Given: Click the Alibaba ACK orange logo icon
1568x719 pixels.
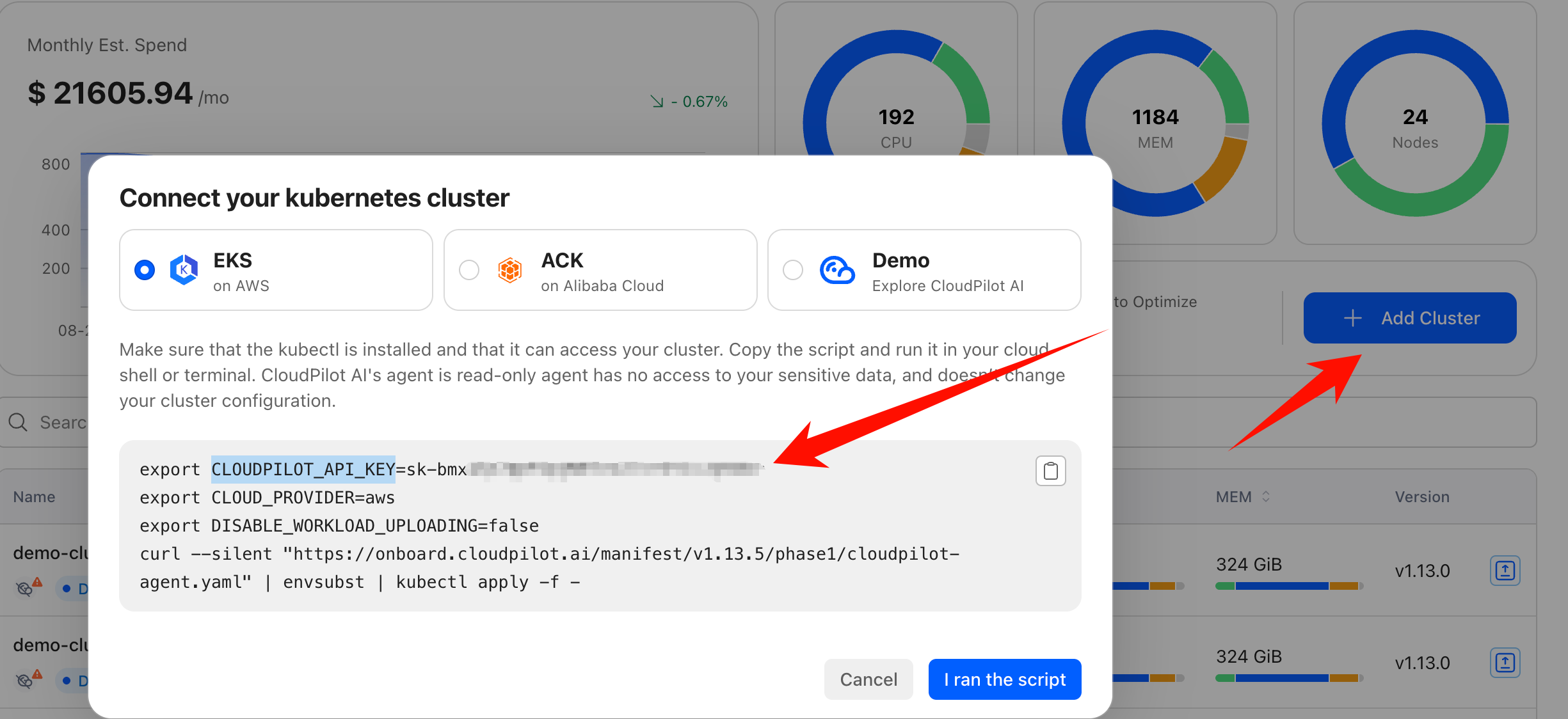Looking at the screenshot, I should (510, 270).
